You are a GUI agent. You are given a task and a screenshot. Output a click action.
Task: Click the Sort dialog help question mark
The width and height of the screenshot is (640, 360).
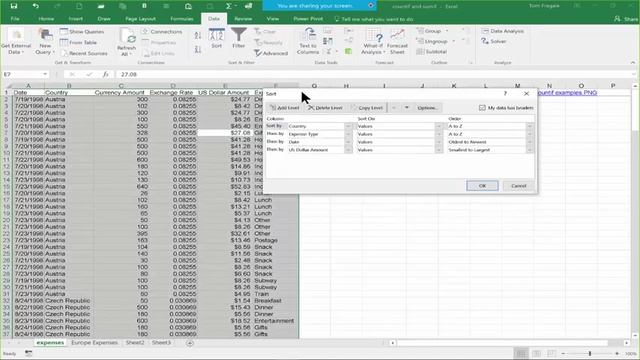[505, 93]
